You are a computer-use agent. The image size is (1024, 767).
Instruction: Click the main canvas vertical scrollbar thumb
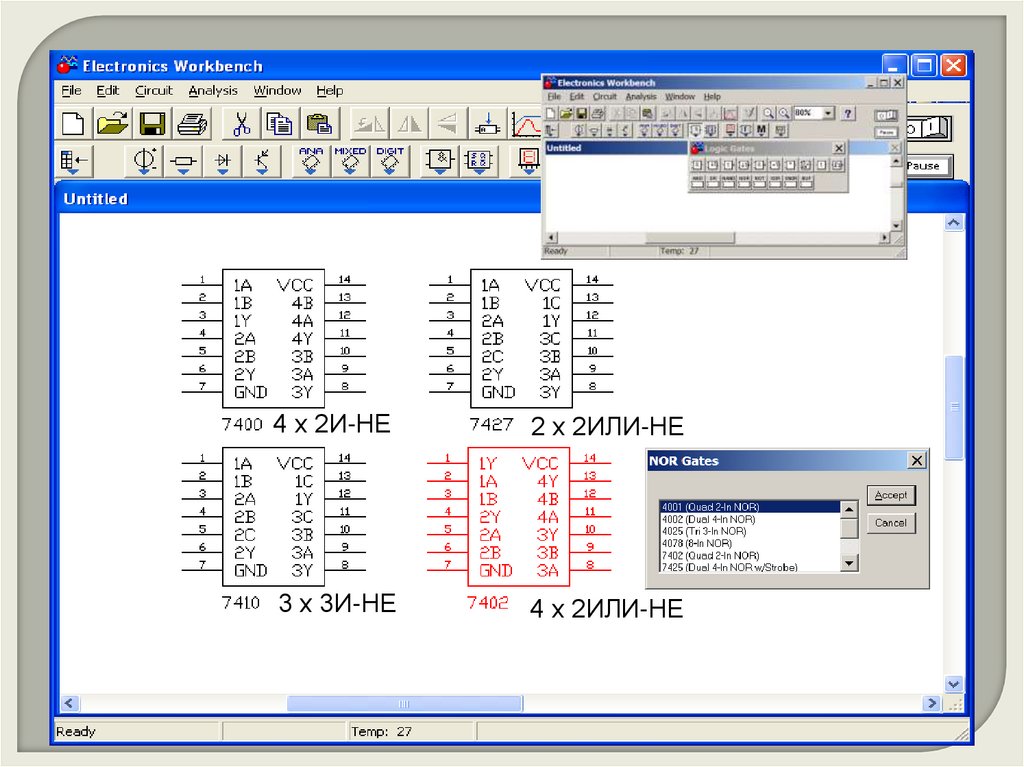954,407
